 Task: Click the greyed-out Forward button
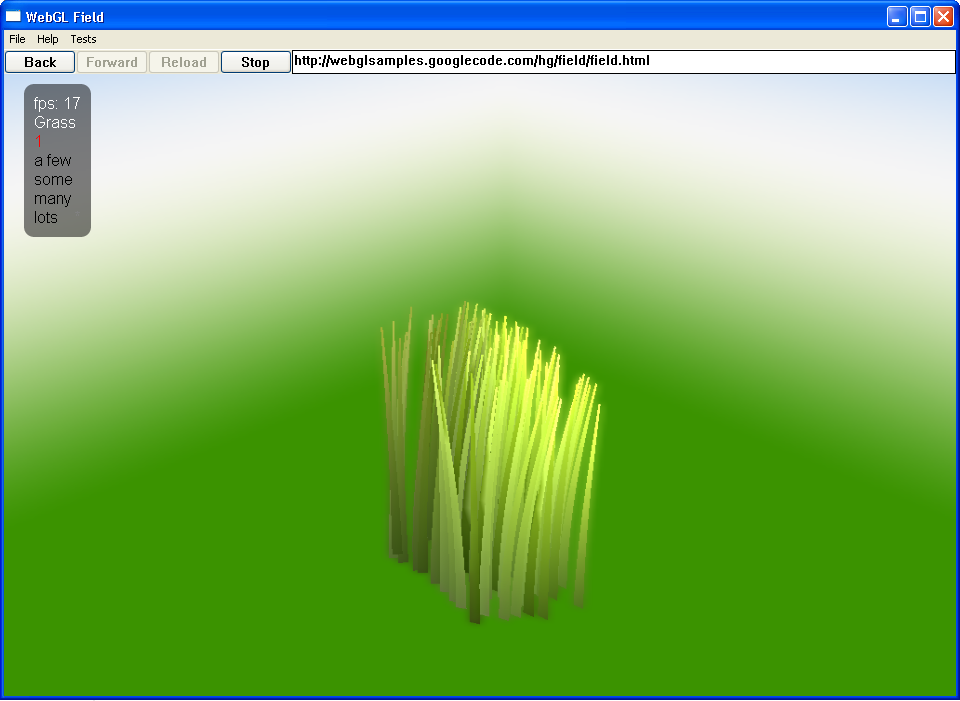click(112, 62)
